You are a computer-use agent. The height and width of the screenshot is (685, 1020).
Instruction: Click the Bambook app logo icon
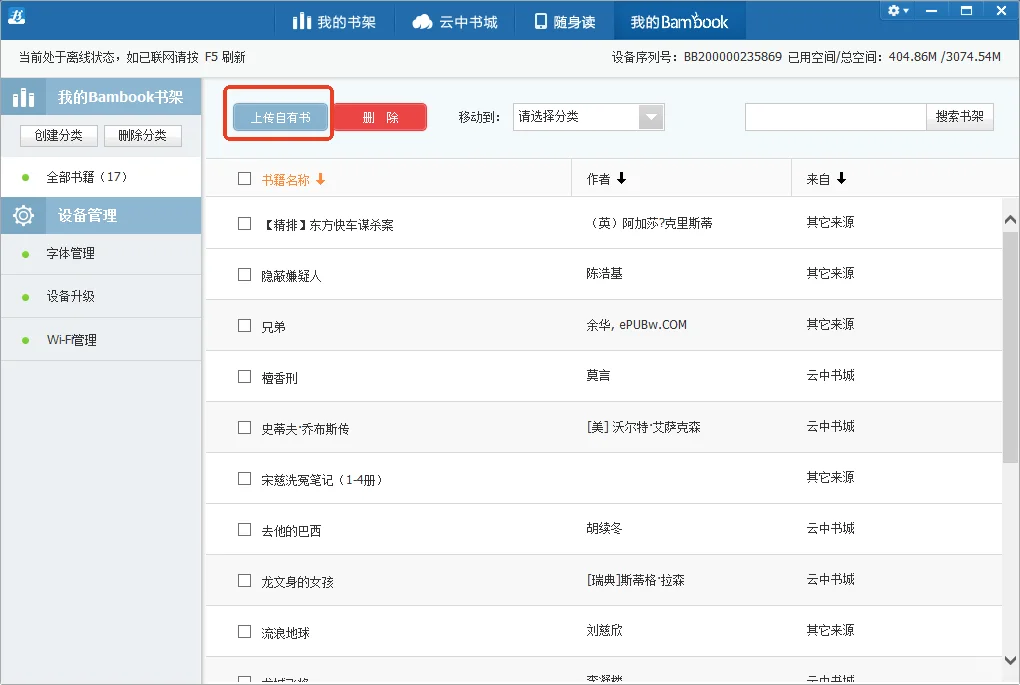pyautogui.click(x=16, y=16)
